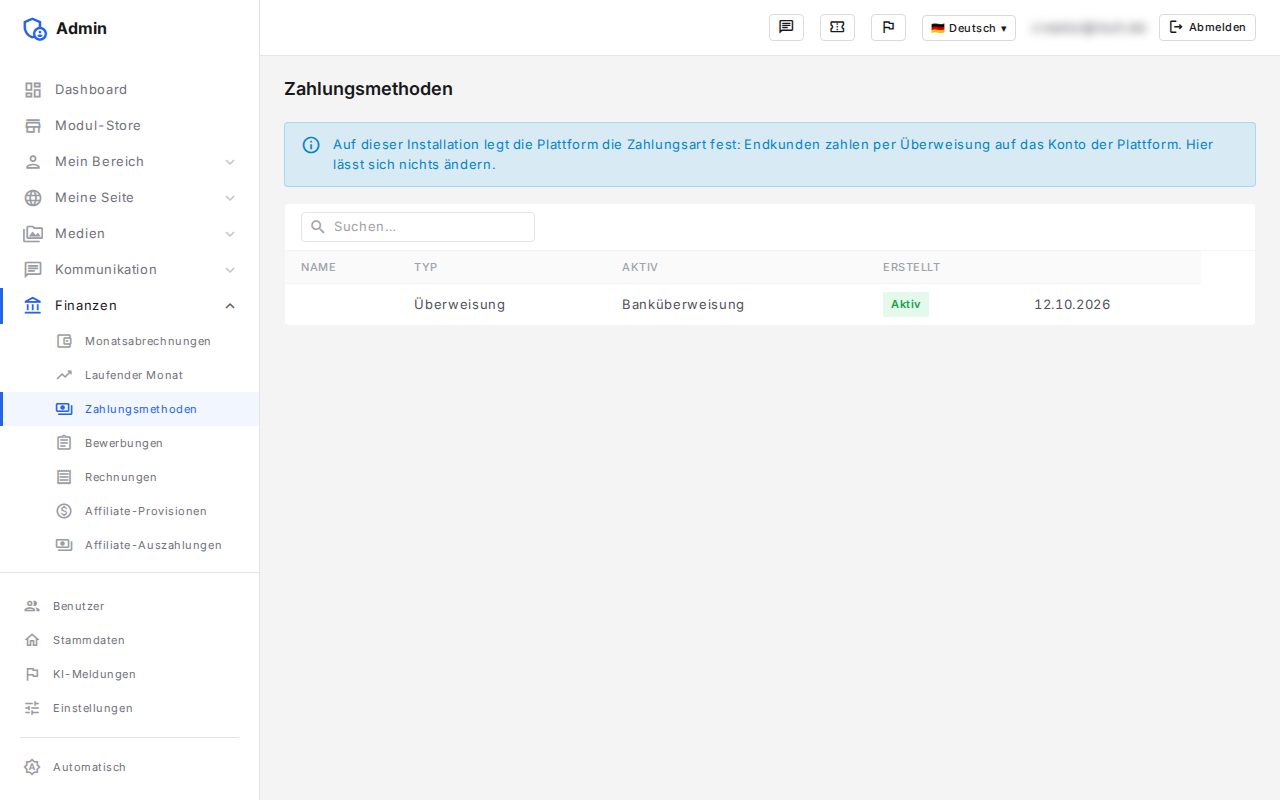This screenshot has width=1280, height=800.
Task: Click the Affiliate-Provisionen dollar icon
Action: point(64,511)
